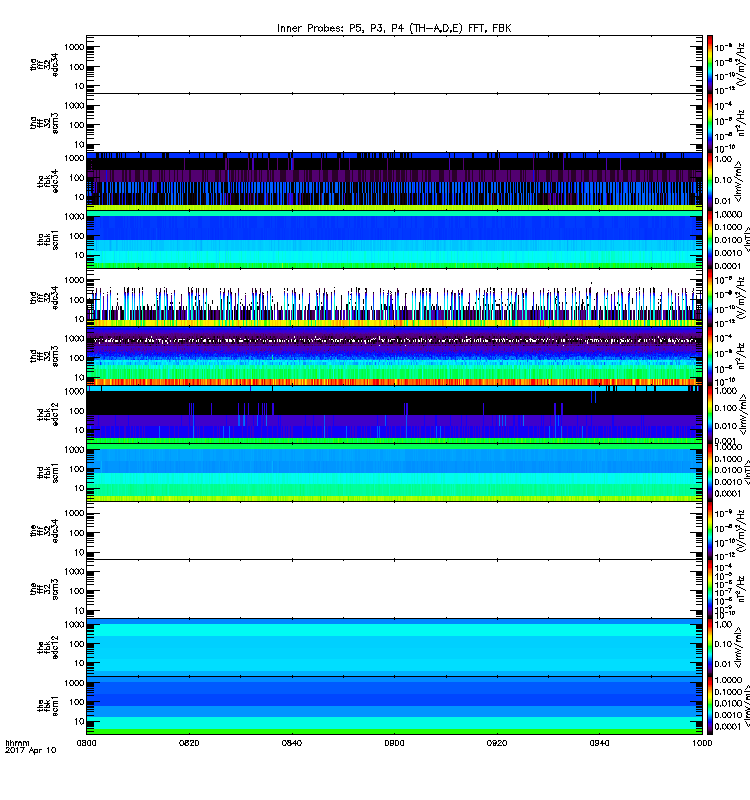Select the the fff 32 scm3 panel label
750x800 pixels.
pyautogui.click(x=44, y=589)
